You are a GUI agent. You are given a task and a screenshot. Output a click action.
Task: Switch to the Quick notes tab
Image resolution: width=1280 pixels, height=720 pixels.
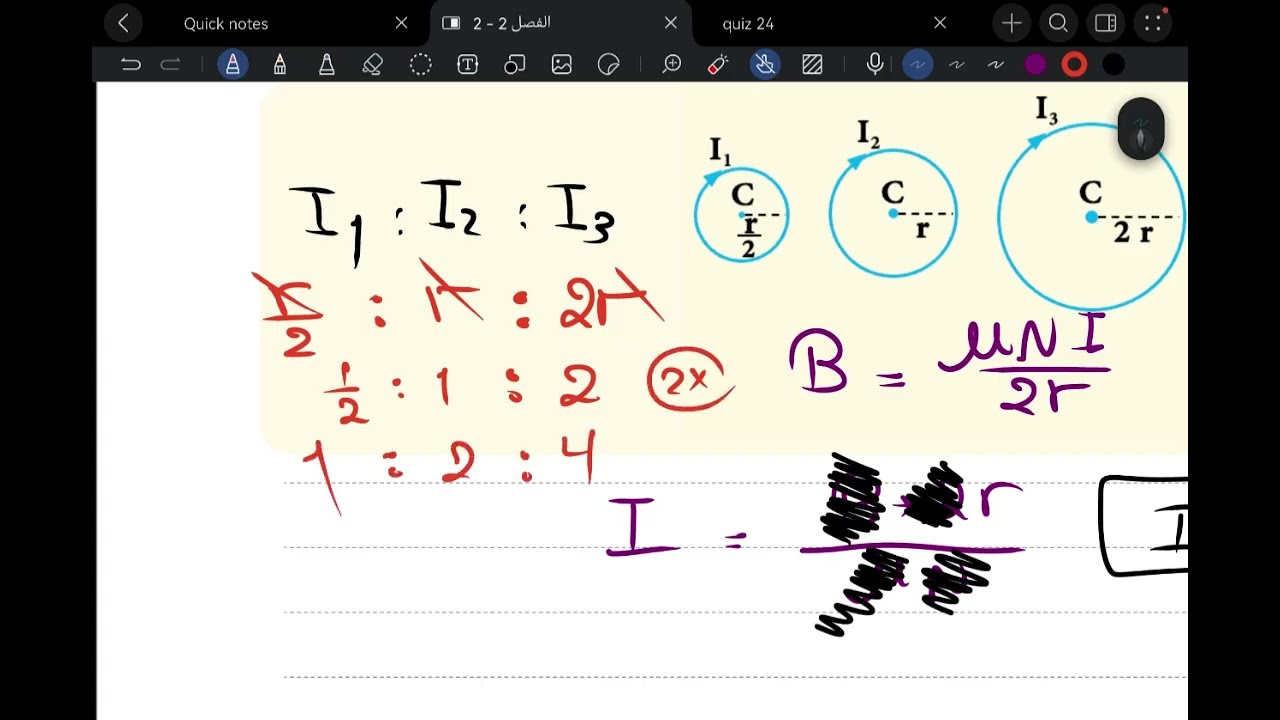[x=226, y=23]
